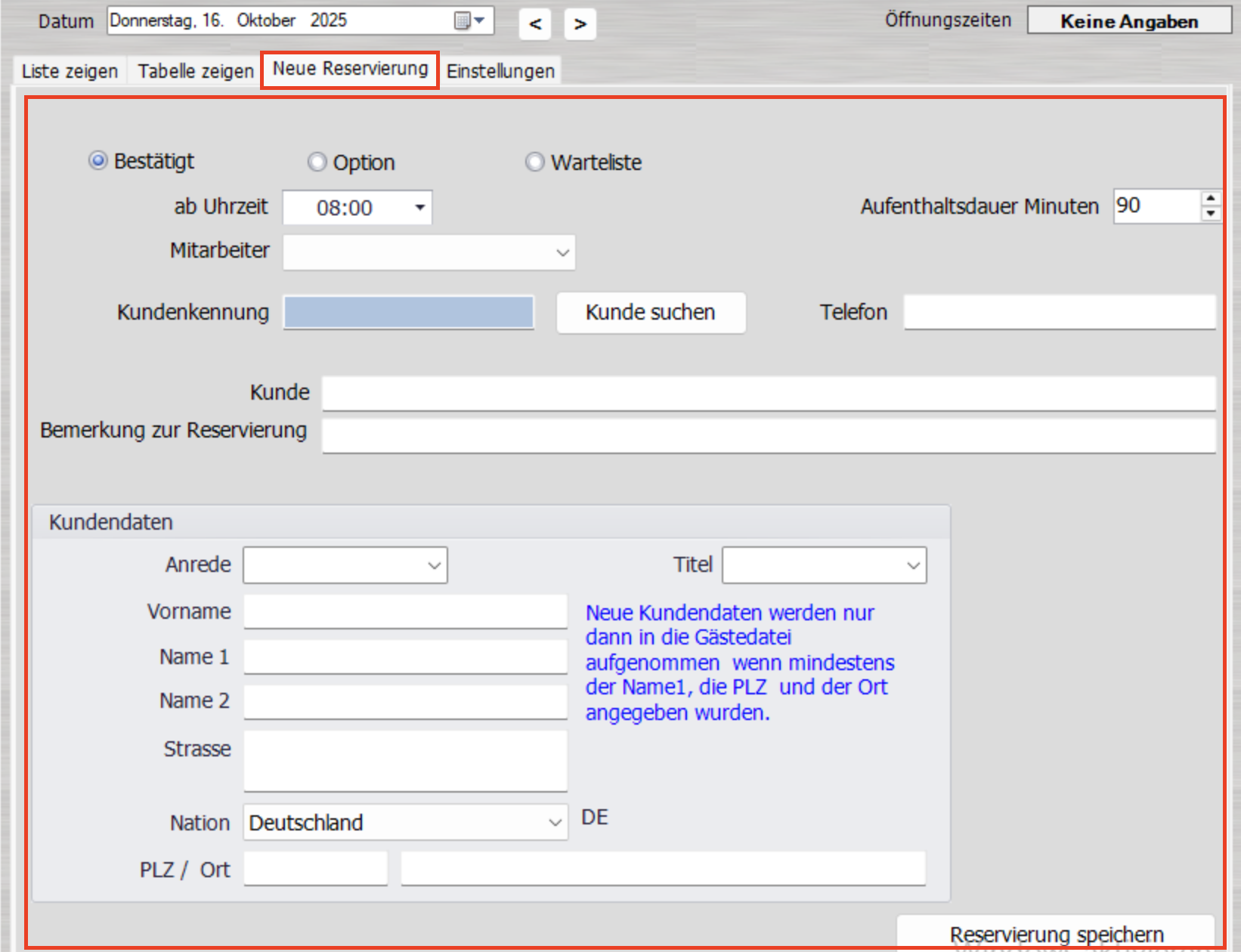Screen dimensions: 1241x952
Task: Click the Kunde suchen button
Action: (650, 313)
